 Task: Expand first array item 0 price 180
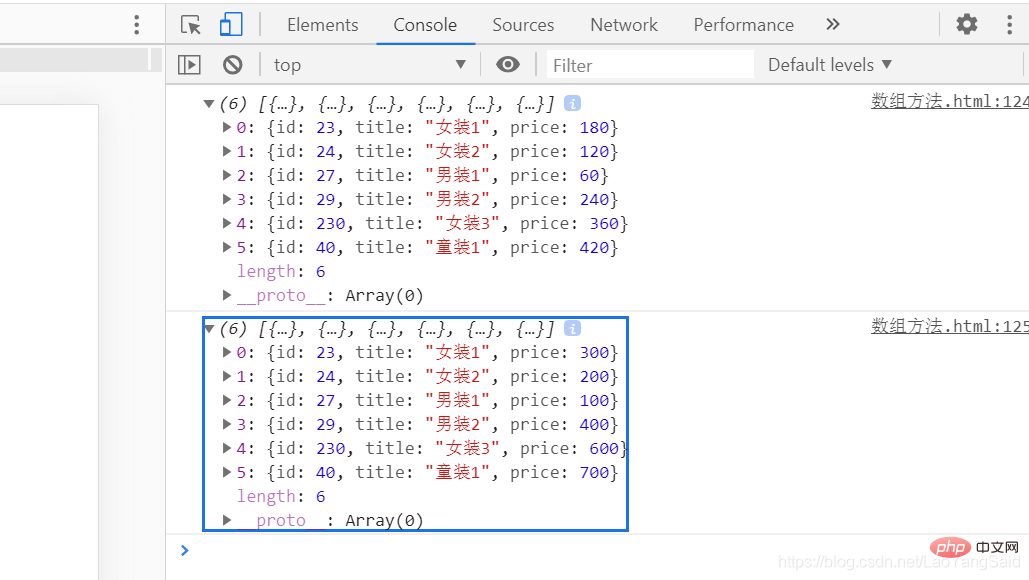[226, 127]
